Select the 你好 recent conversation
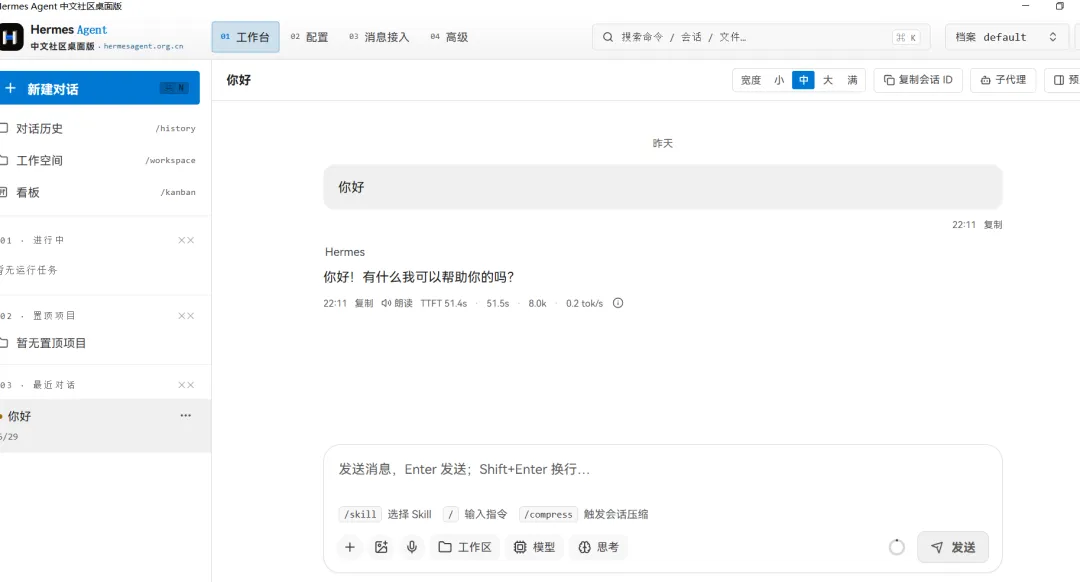The width and height of the screenshot is (1080, 582). click(103, 425)
